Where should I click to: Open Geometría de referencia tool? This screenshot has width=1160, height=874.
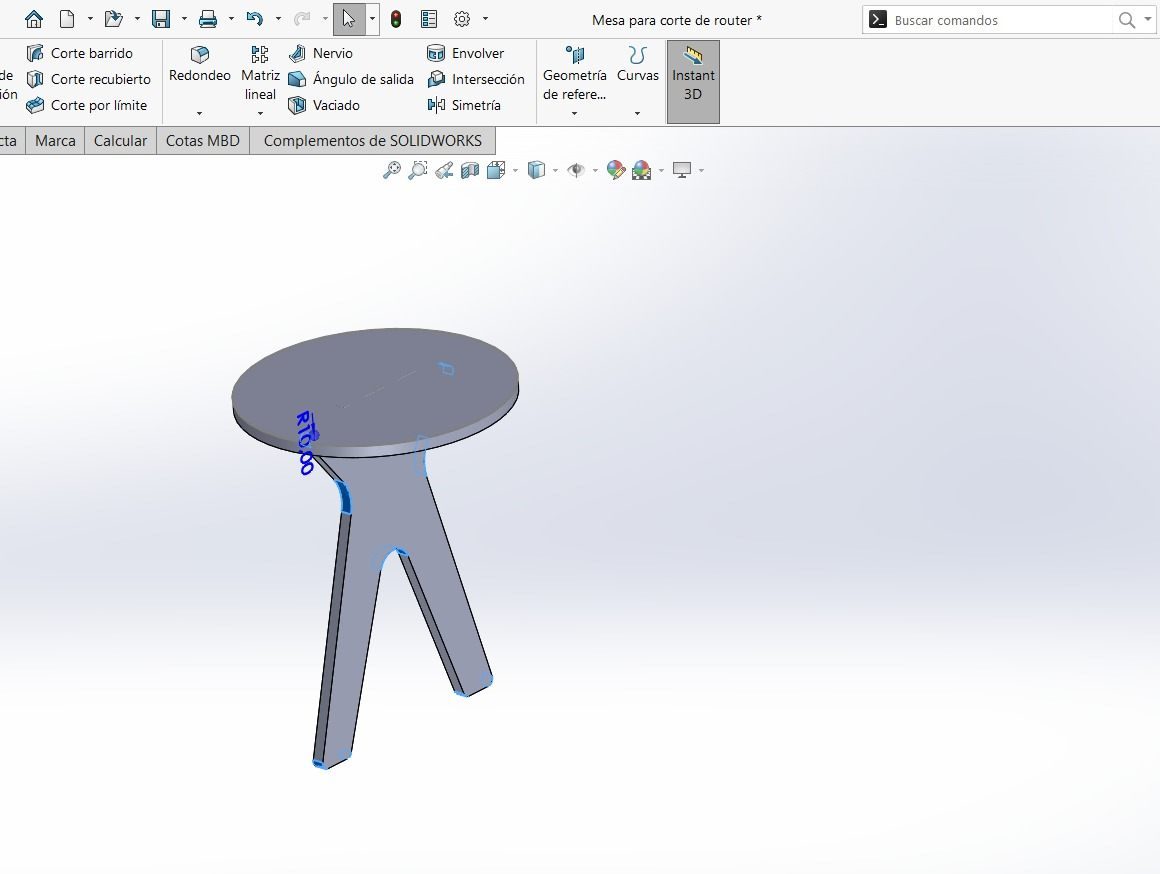[575, 73]
